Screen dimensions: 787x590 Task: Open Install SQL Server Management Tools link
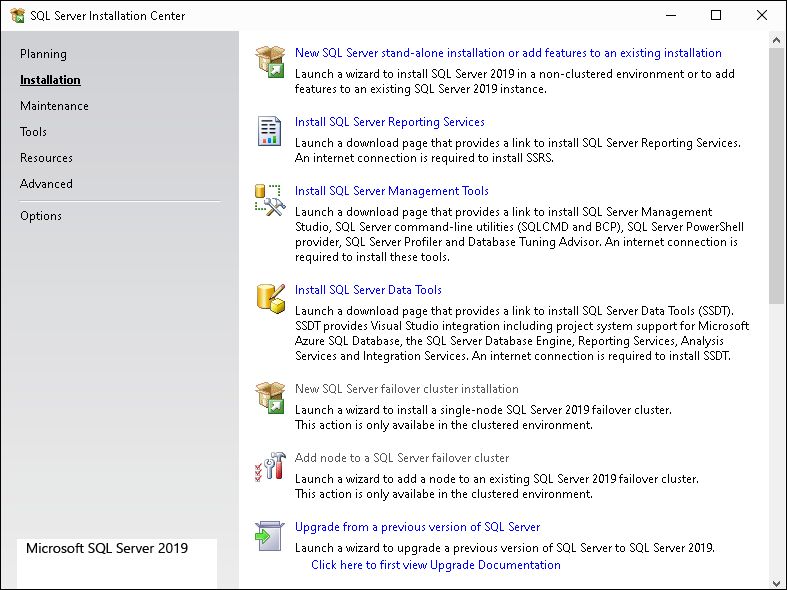click(391, 191)
